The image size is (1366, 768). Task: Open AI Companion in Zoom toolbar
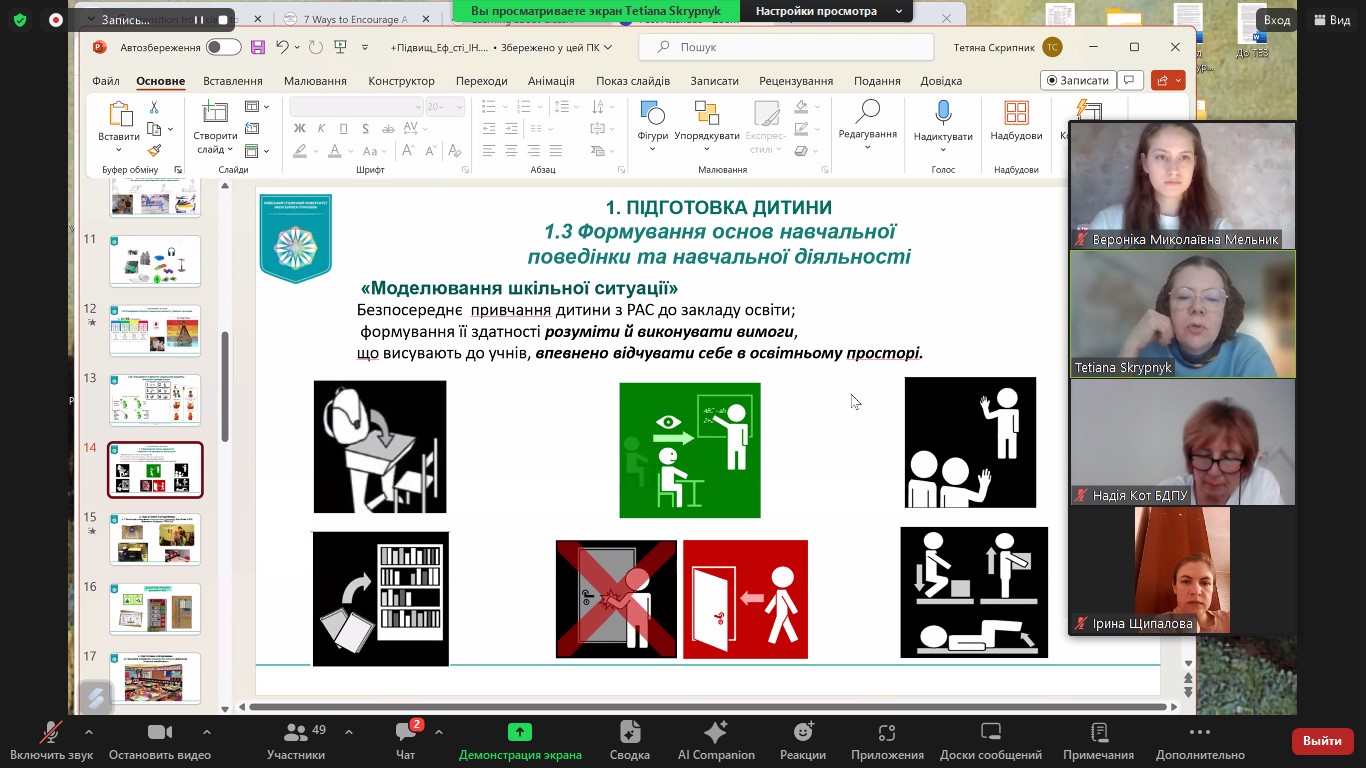[x=715, y=741]
